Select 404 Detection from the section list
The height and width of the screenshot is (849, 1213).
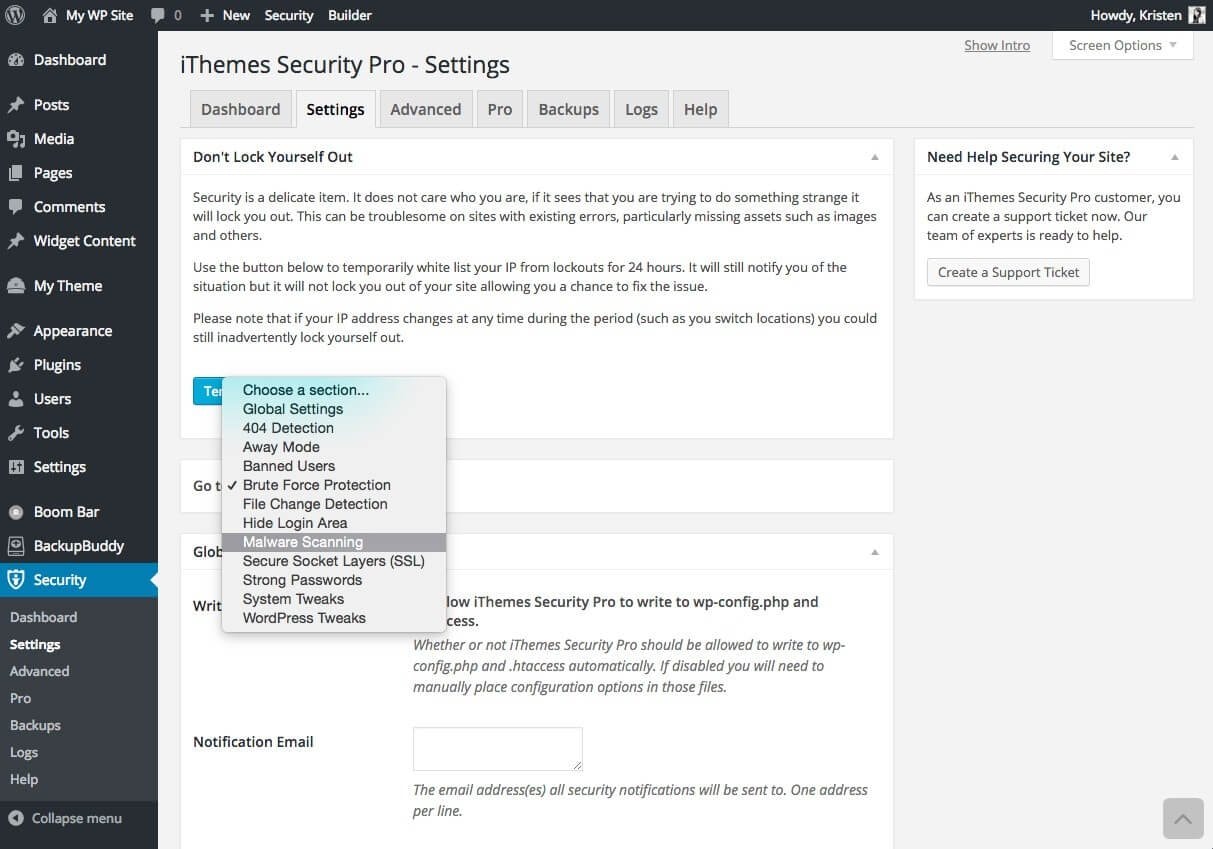click(334, 428)
